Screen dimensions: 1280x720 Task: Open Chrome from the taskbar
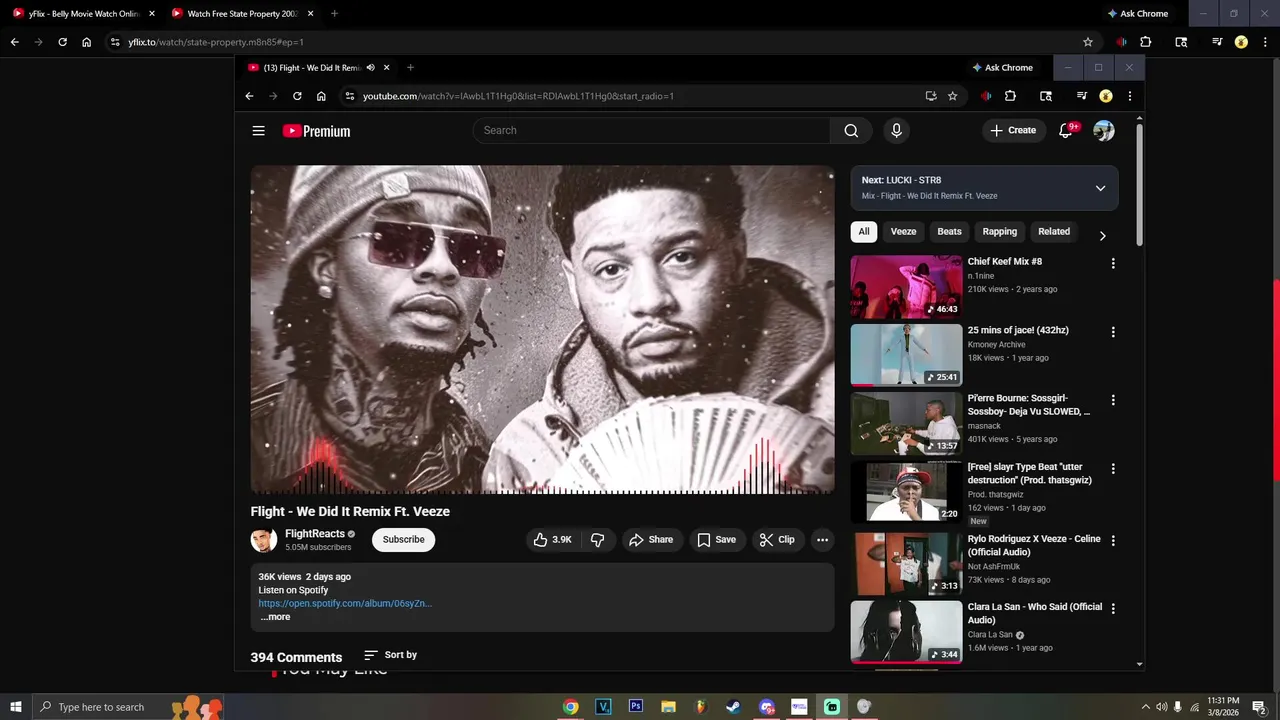[570, 707]
